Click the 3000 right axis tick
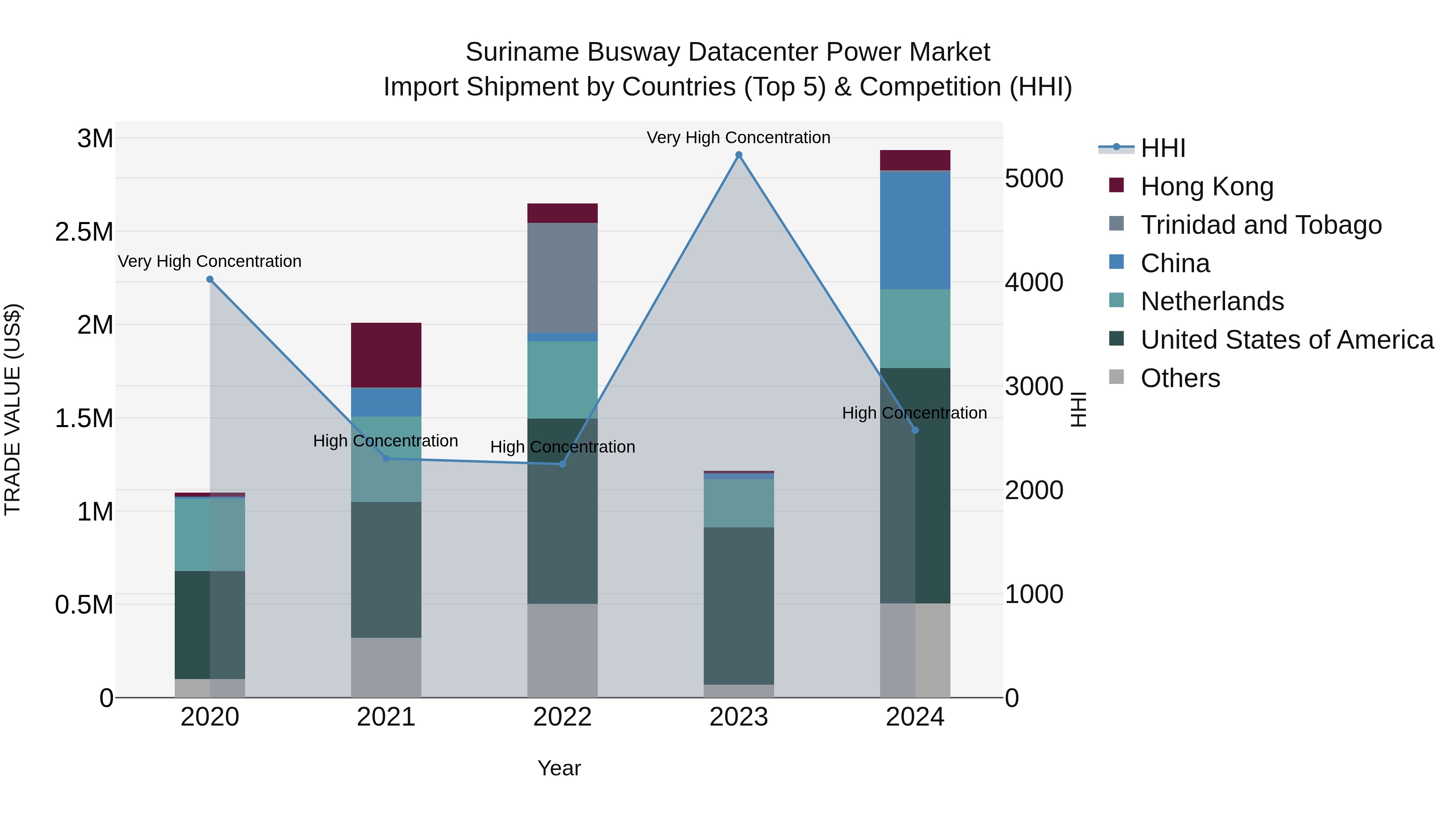 pos(1034,387)
